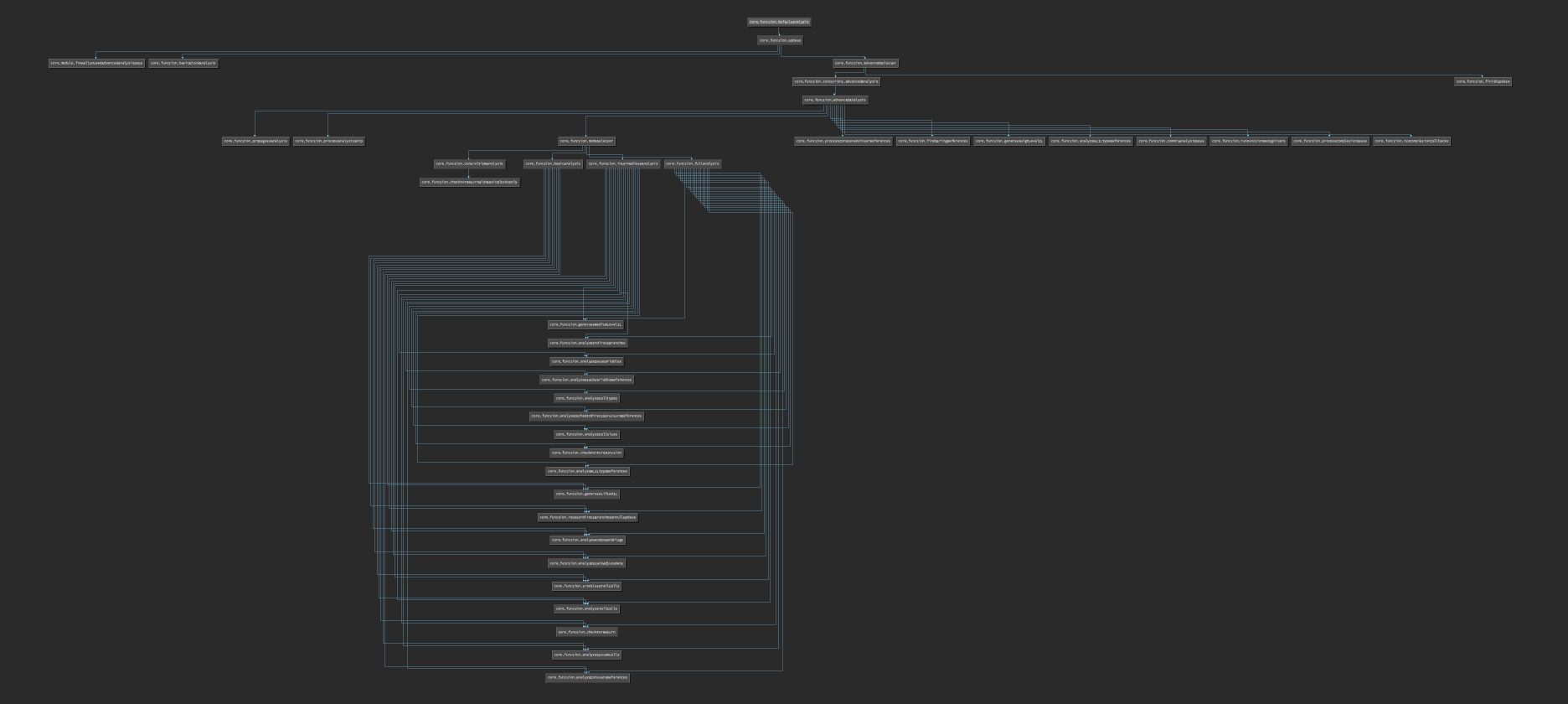The width and height of the screenshot is (1568, 704).
Task: Select the core.function.controlFlowAnalysis node
Action: pyautogui.click(x=469, y=163)
